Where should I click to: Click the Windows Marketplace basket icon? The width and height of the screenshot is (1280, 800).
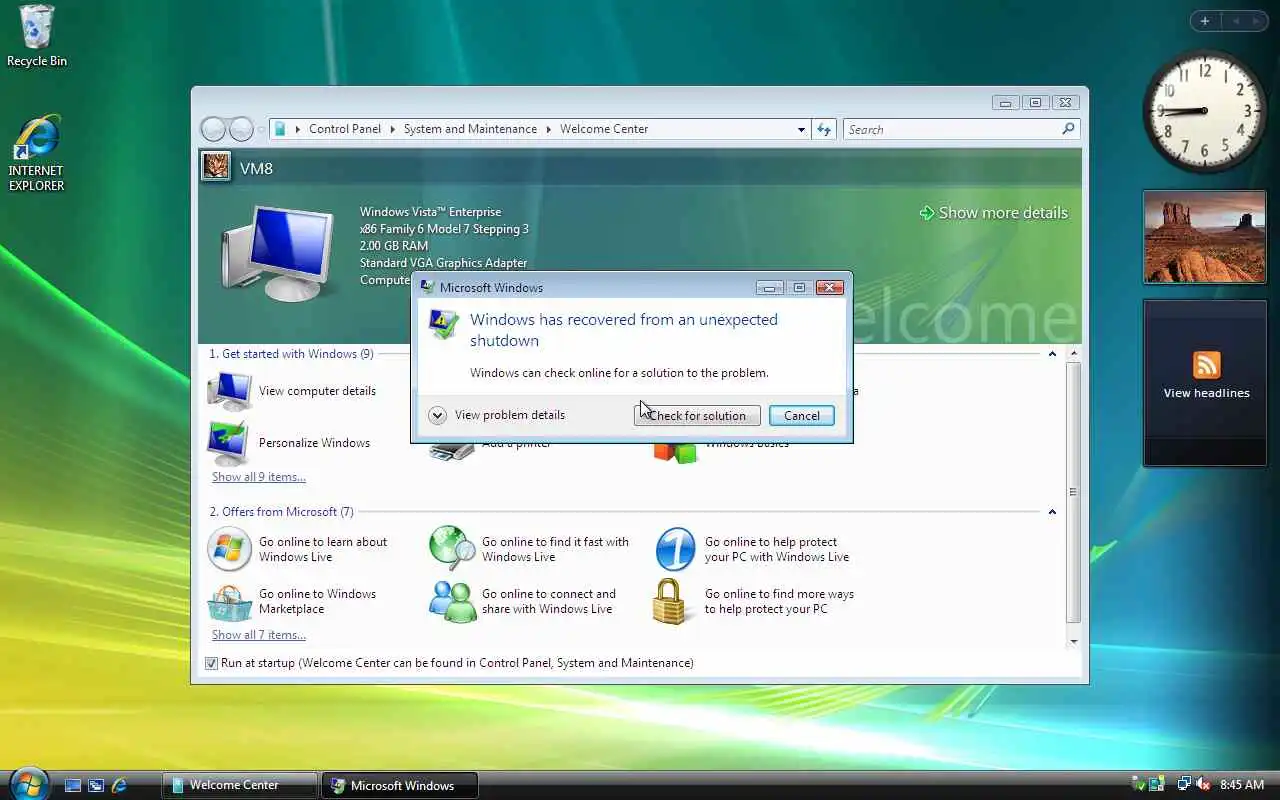pyautogui.click(x=229, y=601)
